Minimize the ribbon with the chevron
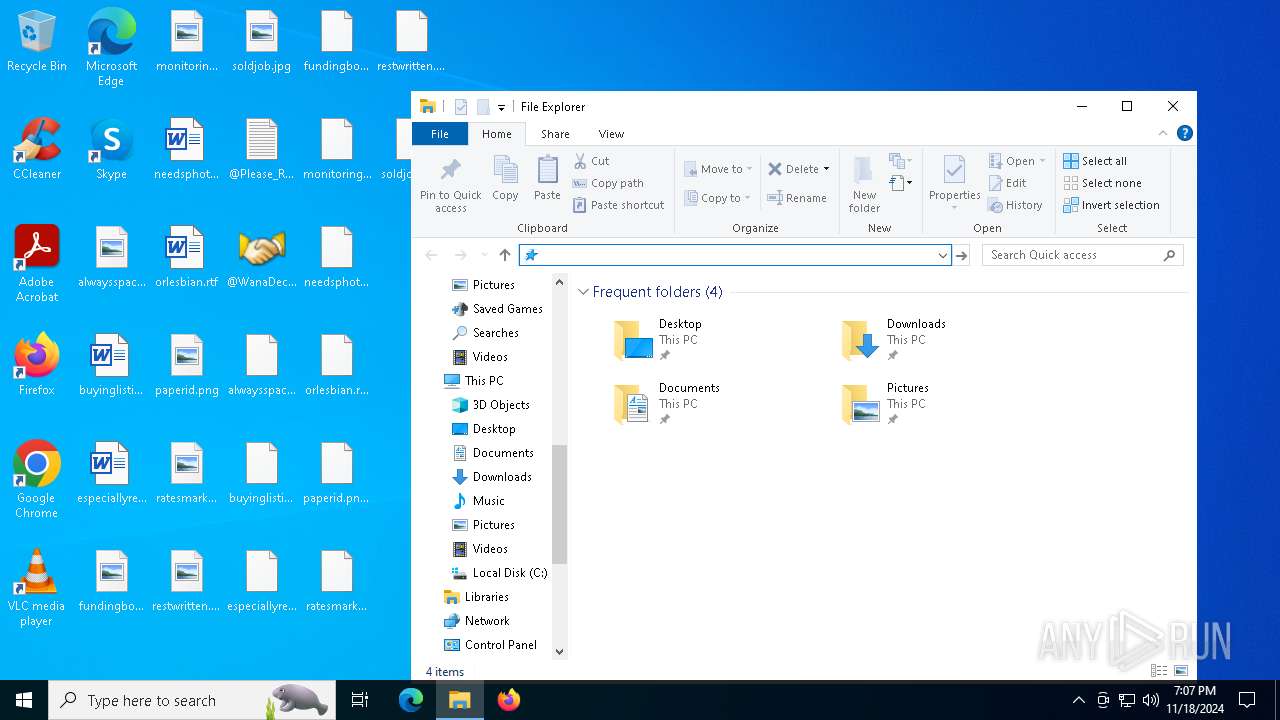1280x720 pixels. (1163, 133)
